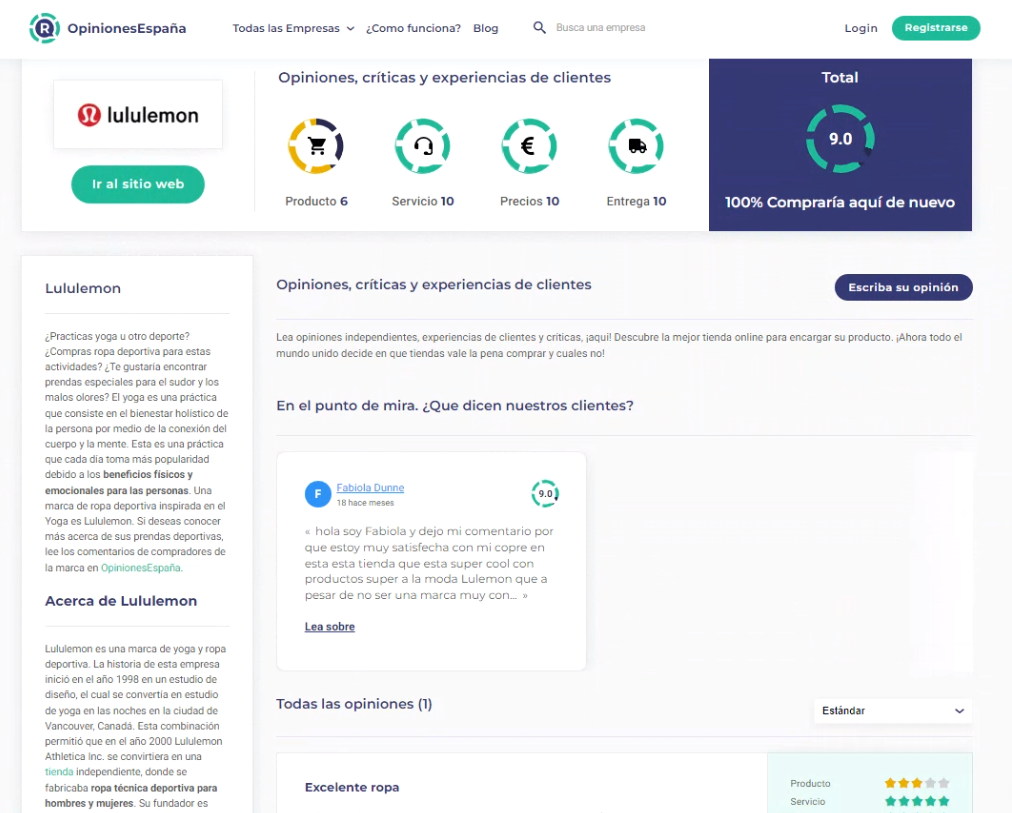Click the 100% Compraría aquí de nuevo text
The image size is (1012, 813).
point(840,203)
